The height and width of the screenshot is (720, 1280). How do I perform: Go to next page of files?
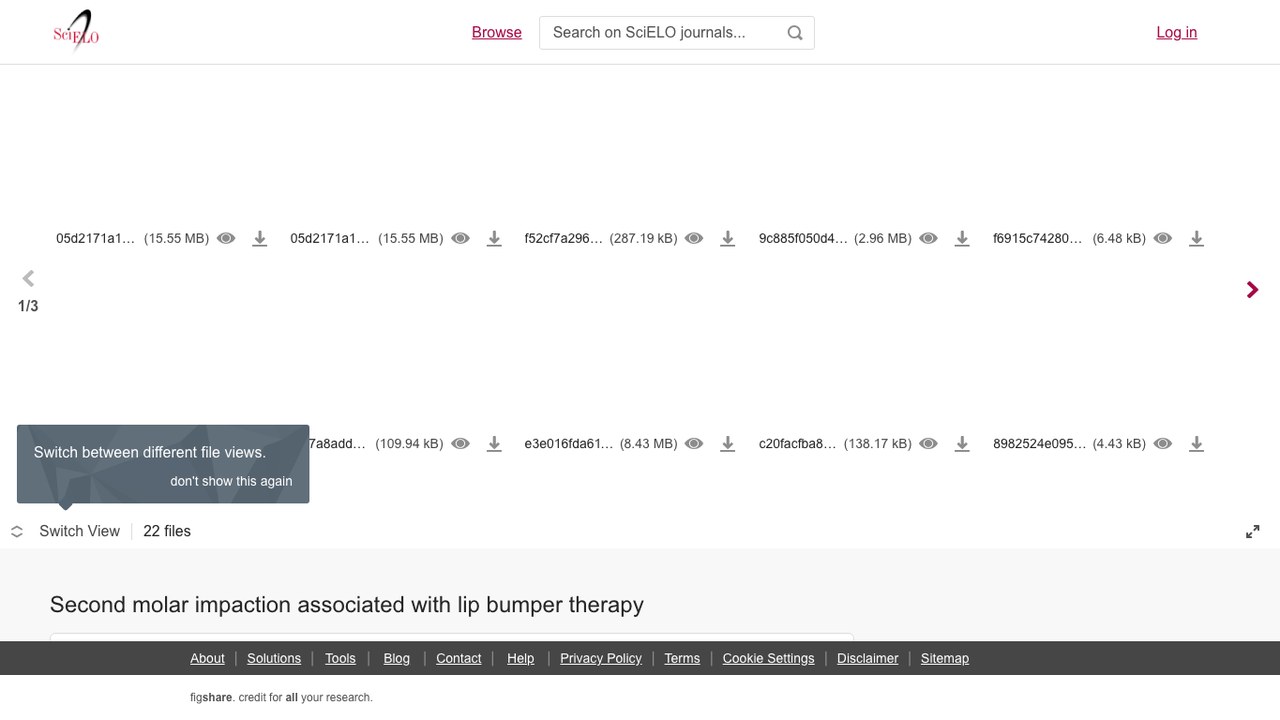(x=1252, y=290)
